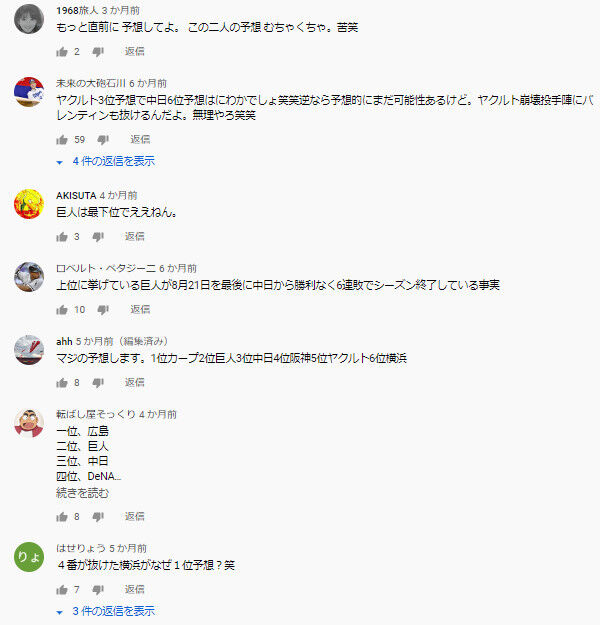Like AKISUTA's comment about 巨人

coord(62,237)
